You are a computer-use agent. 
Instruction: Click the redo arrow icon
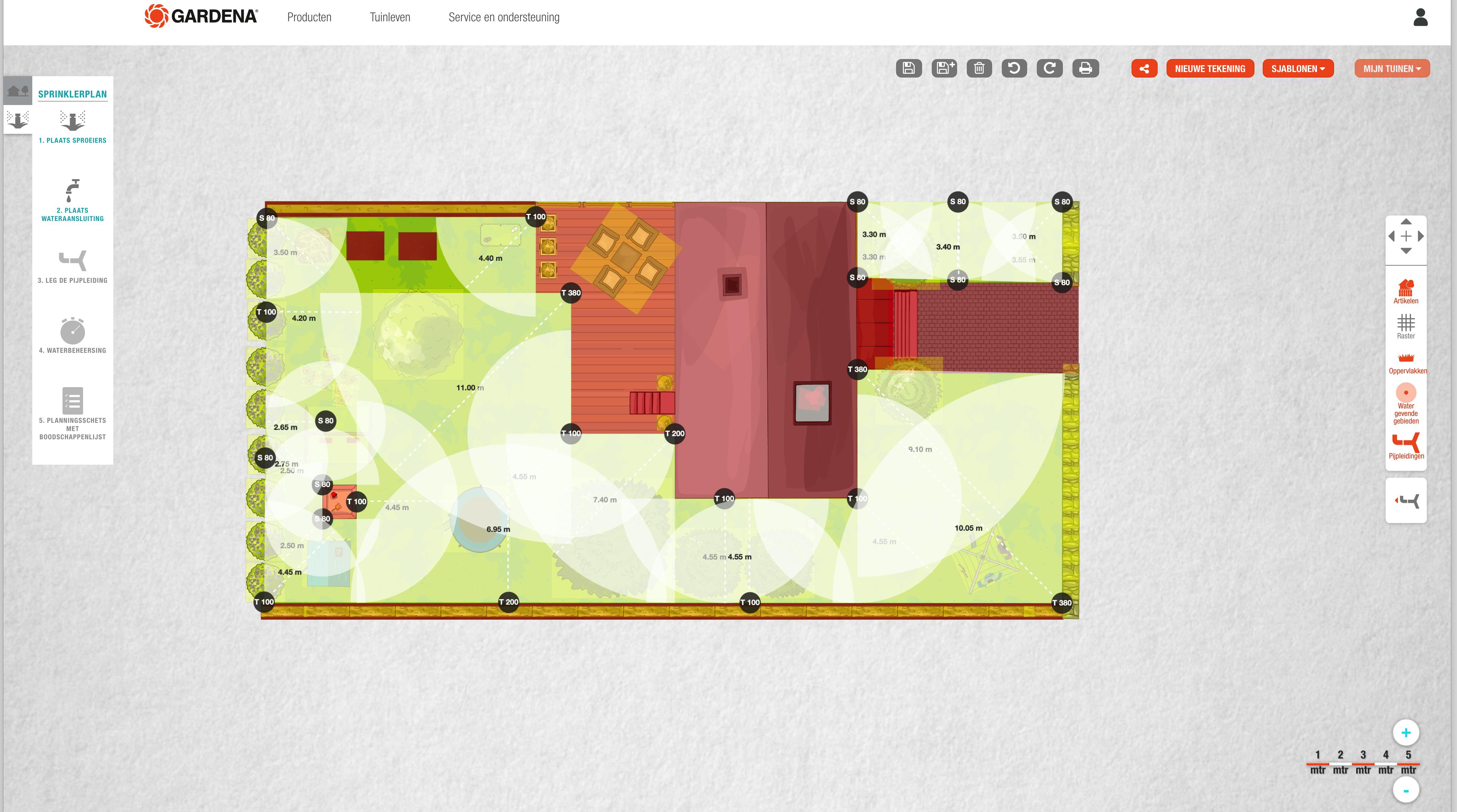(1049, 68)
